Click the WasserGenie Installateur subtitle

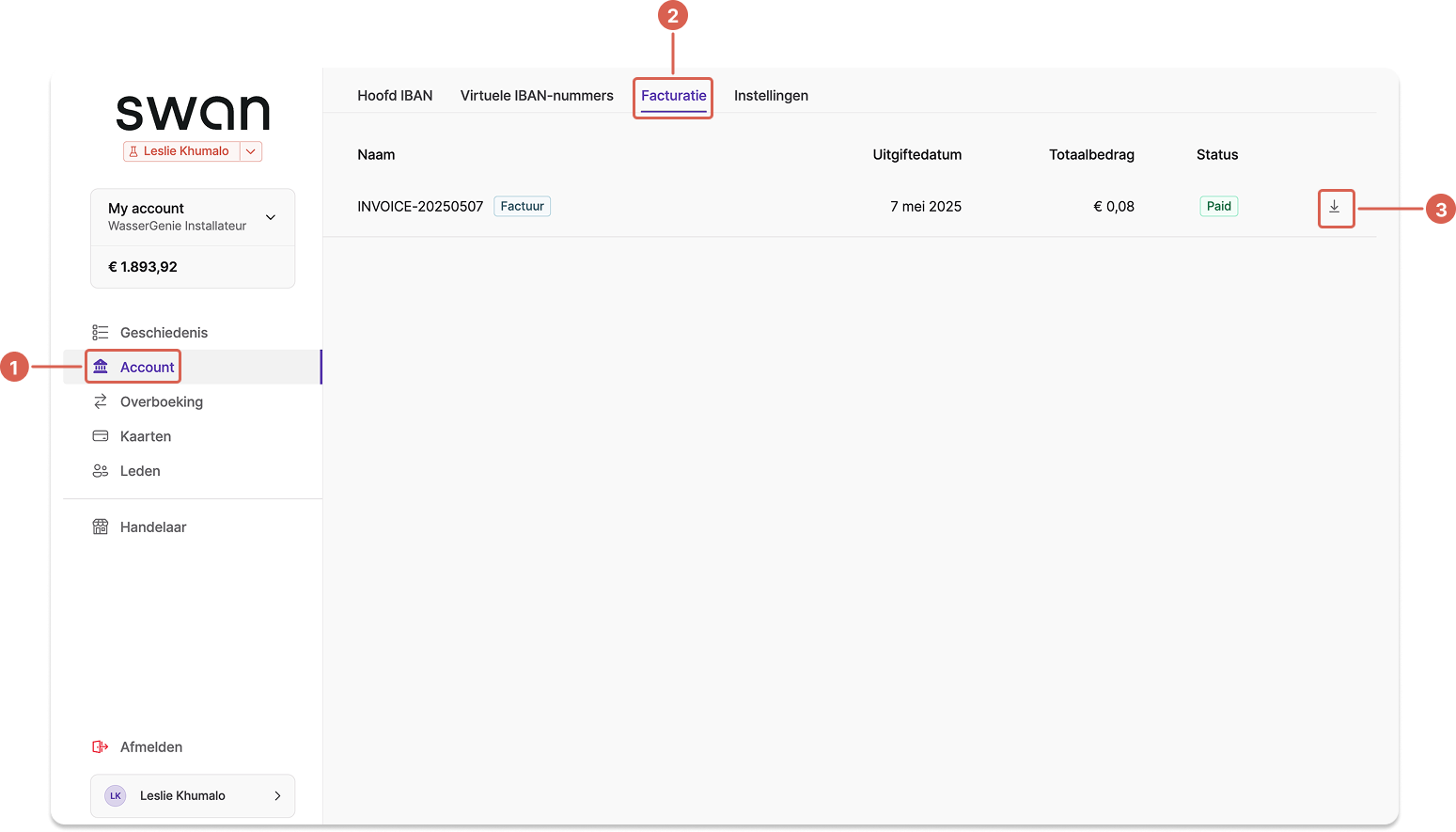click(x=177, y=227)
